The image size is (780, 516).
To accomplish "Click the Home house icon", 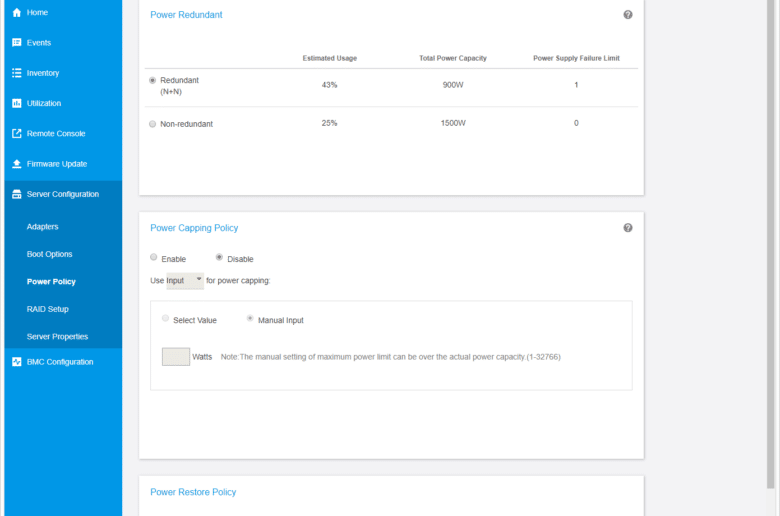I will tap(17, 12).
